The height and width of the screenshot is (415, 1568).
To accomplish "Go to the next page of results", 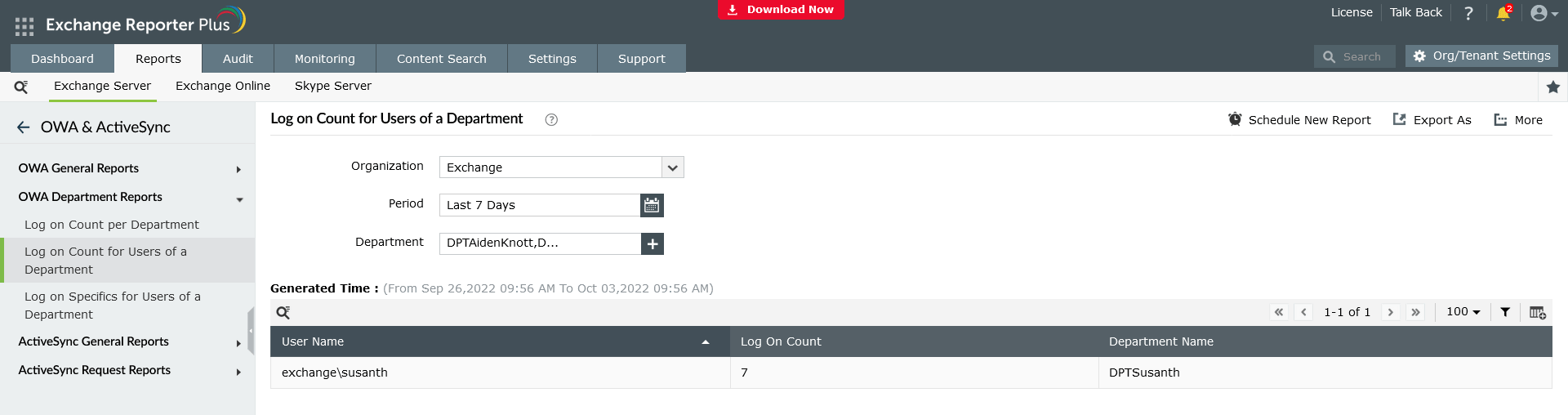I will pyautogui.click(x=1391, y=312).
